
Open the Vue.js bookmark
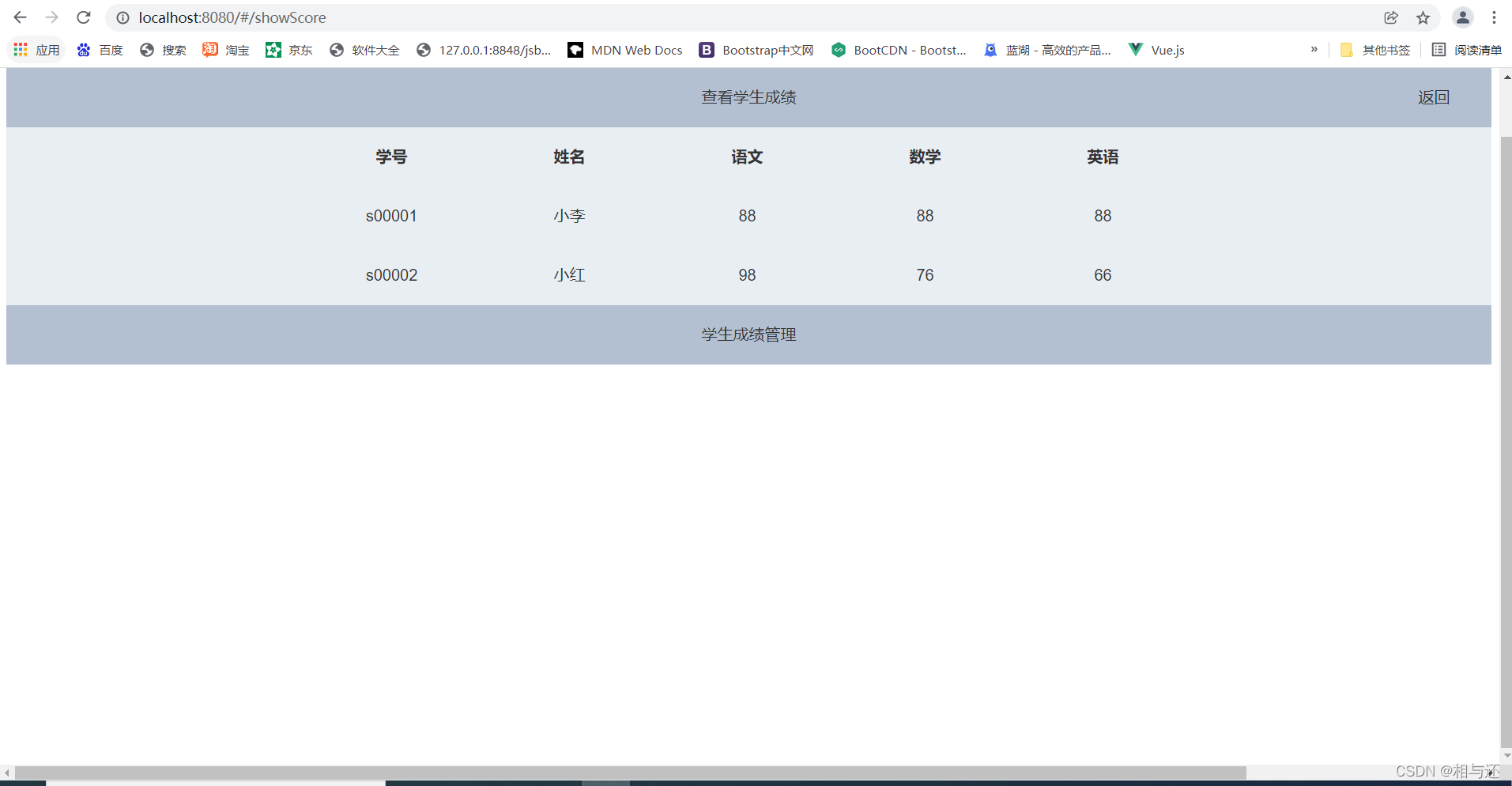(1156, 50)
